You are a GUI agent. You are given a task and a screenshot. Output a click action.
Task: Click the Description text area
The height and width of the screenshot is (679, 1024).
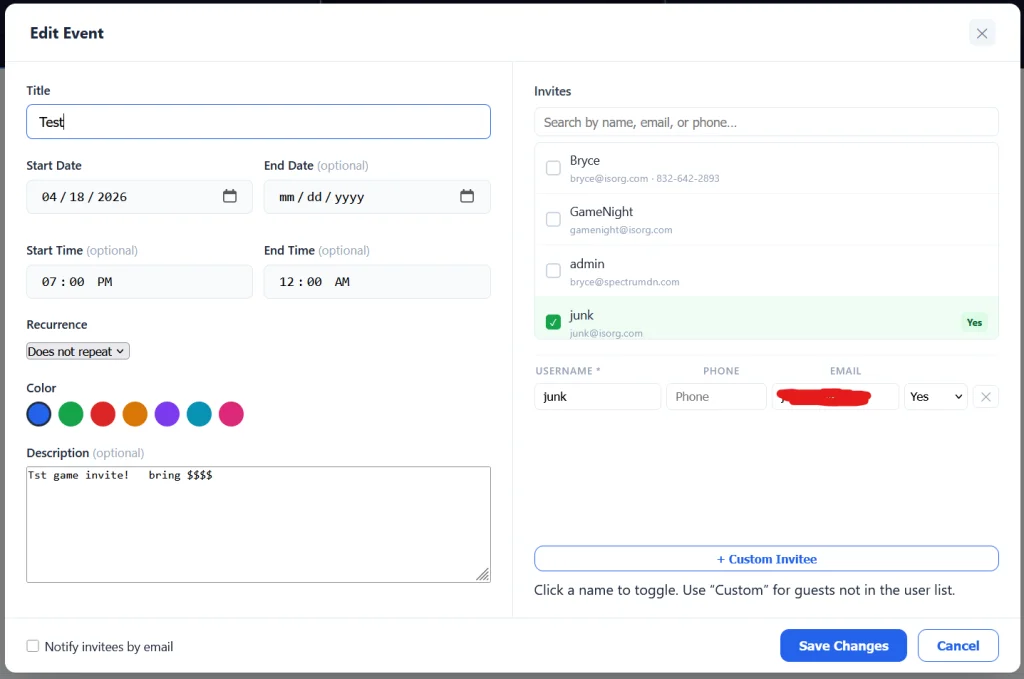tap(258, 524)
